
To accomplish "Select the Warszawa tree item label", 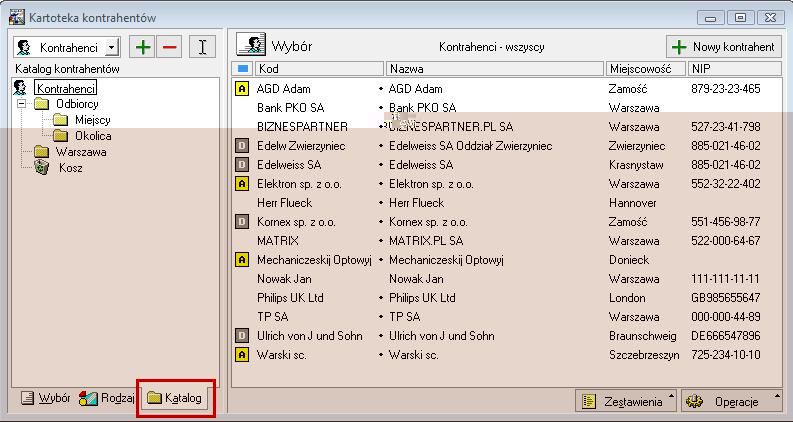I will [81, 152].
